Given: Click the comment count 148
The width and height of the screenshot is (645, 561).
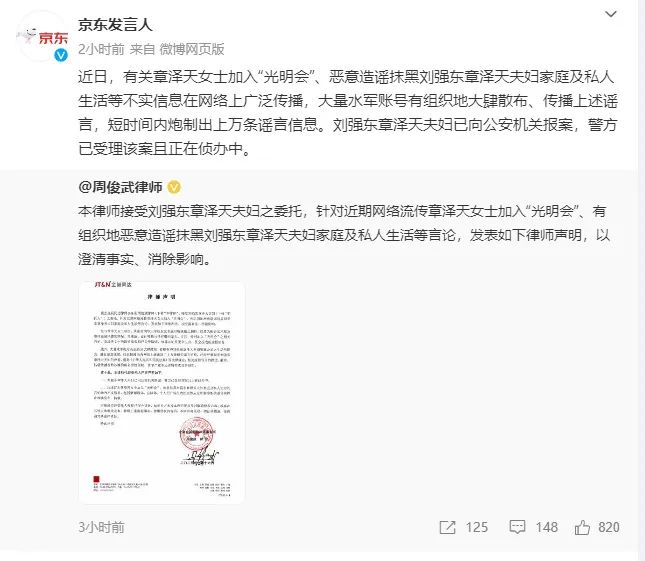Looking at the screenshot, I should 547,527.
